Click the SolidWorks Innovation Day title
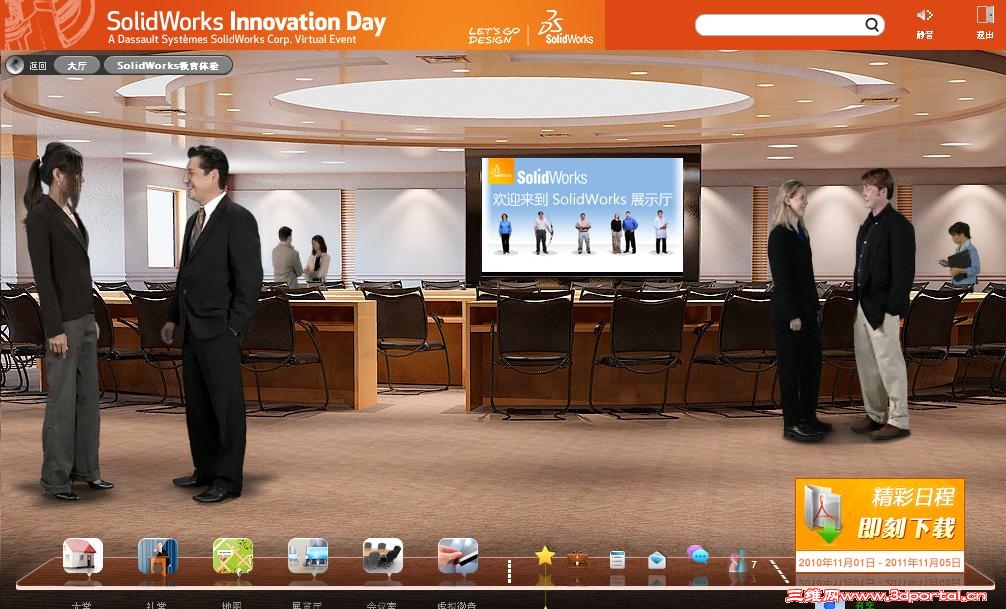The width and height of the screenshot is (1006, 609). pos(246,21)
